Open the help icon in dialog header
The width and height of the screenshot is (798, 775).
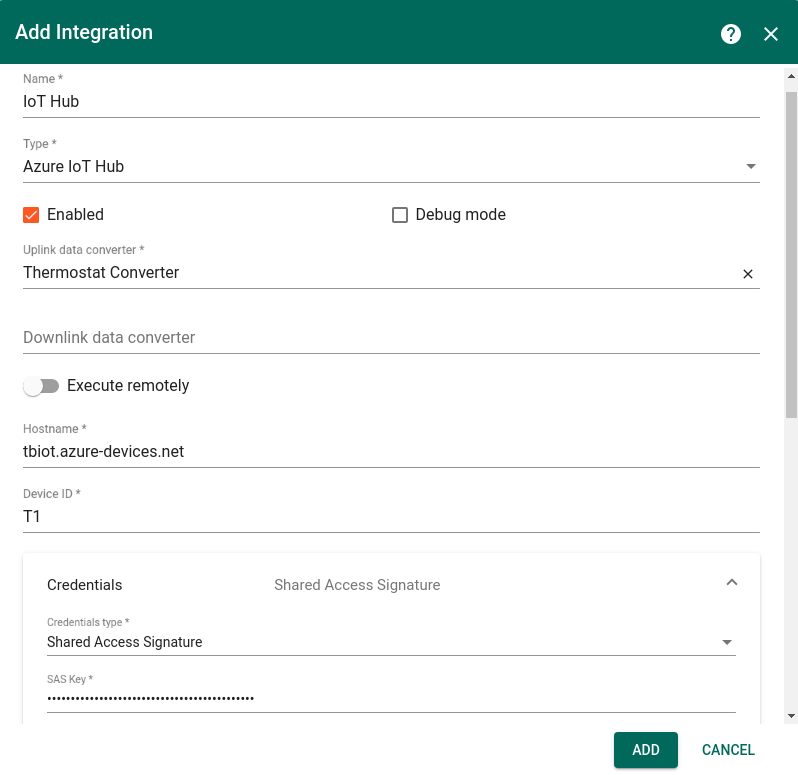tap(731, 34)
